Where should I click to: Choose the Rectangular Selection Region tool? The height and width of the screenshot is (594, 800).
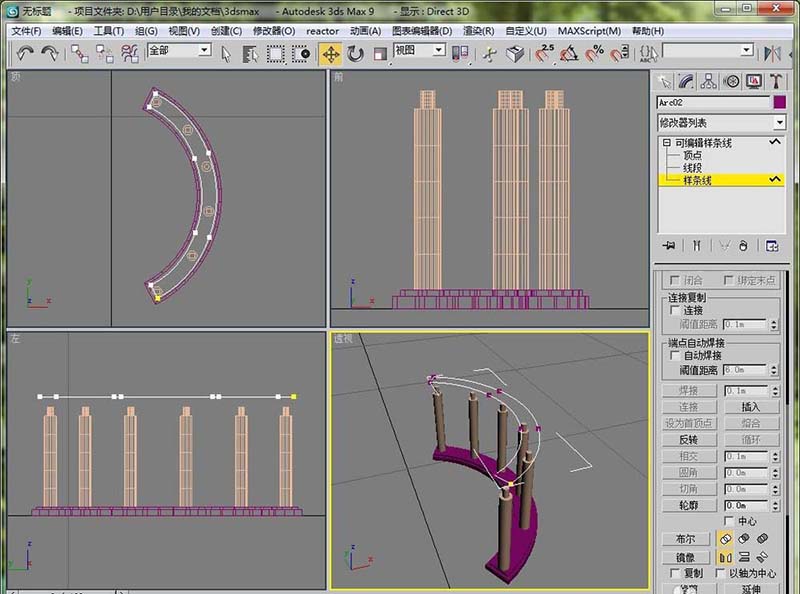[x=276, y=53]
